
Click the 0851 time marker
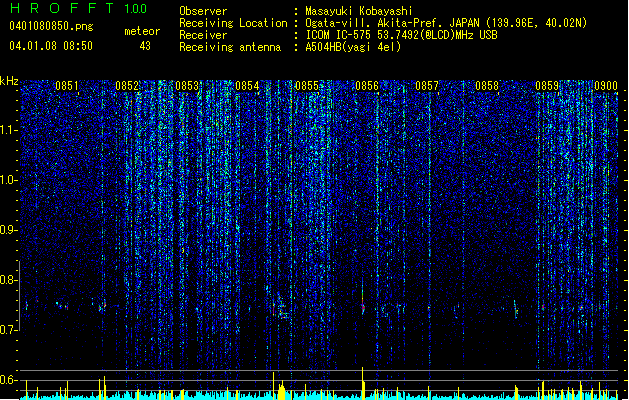pos(67,86)
